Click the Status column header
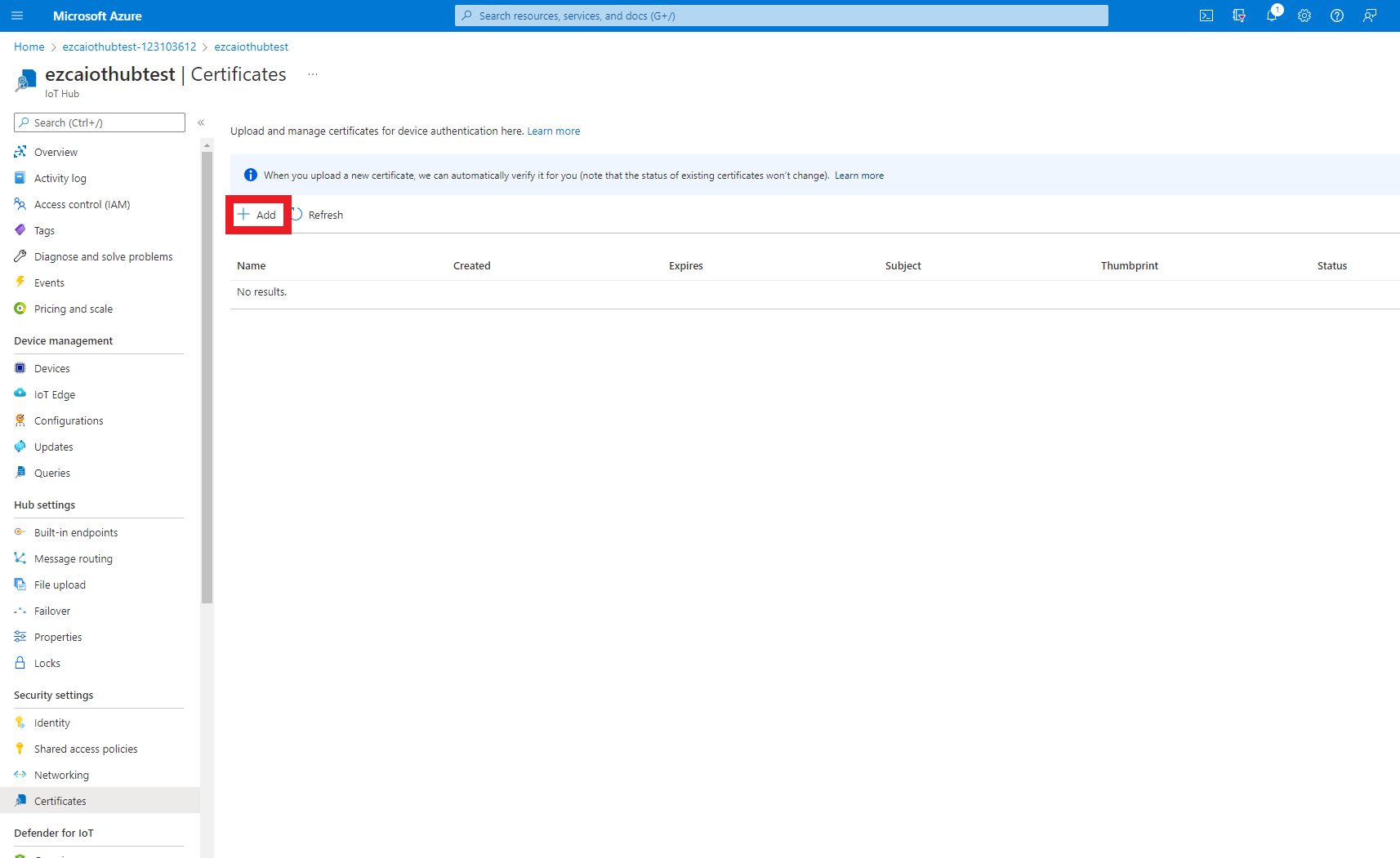The width and height of the screenshot is (1400, 858). click(1332, 265)
